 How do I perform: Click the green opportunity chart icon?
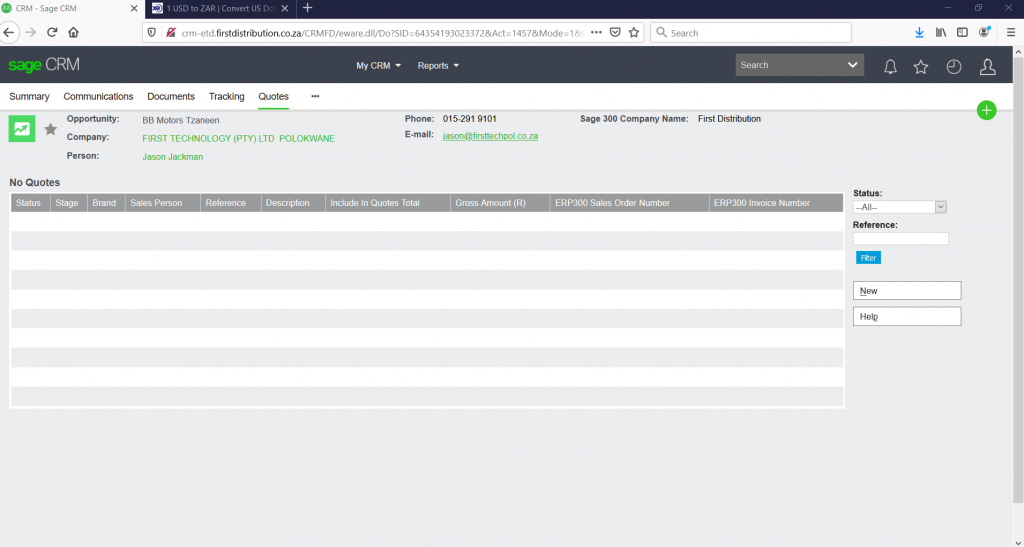pyautogui.click(x=22, y=129)
